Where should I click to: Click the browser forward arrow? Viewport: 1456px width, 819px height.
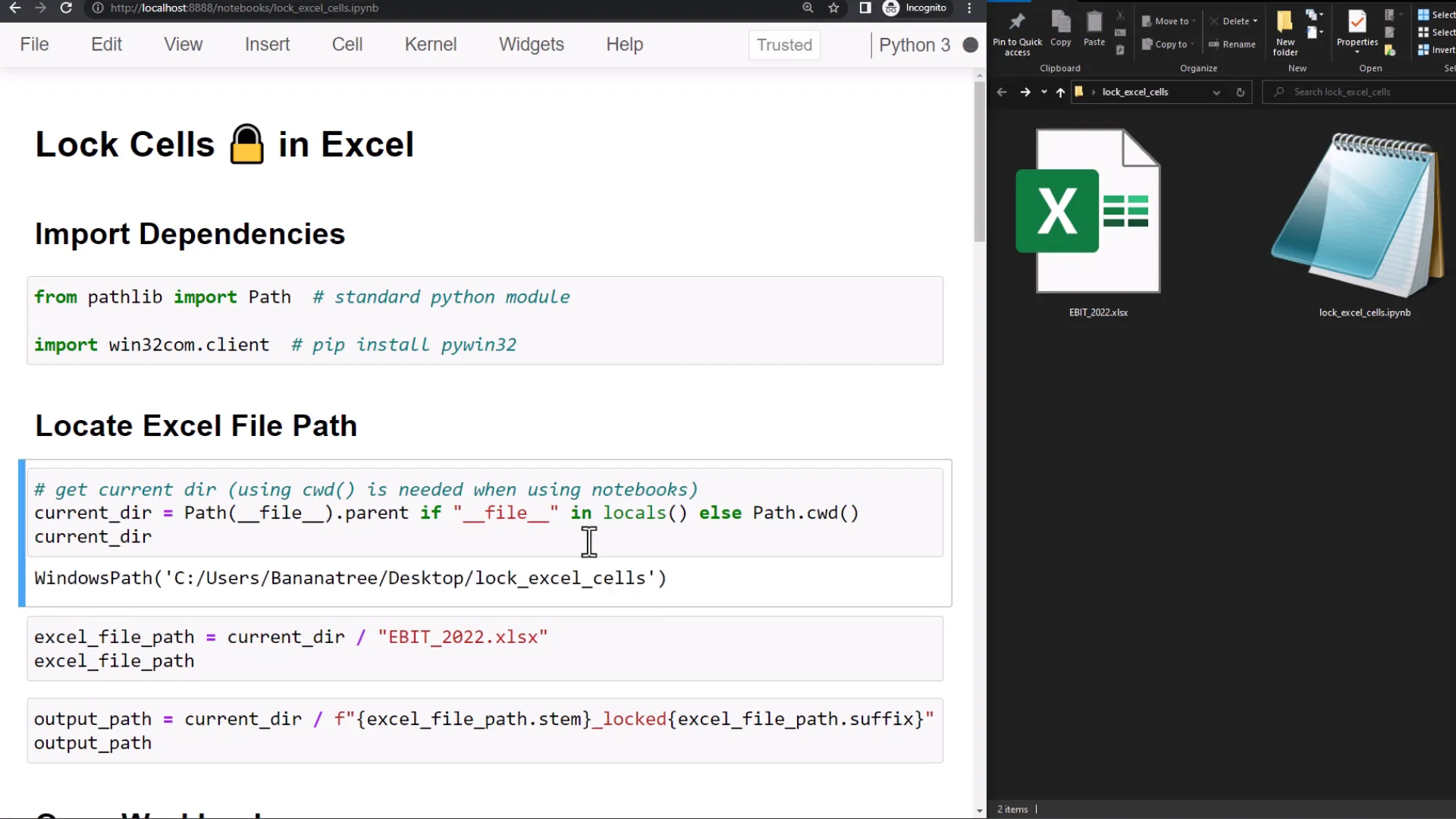[40, 8]
